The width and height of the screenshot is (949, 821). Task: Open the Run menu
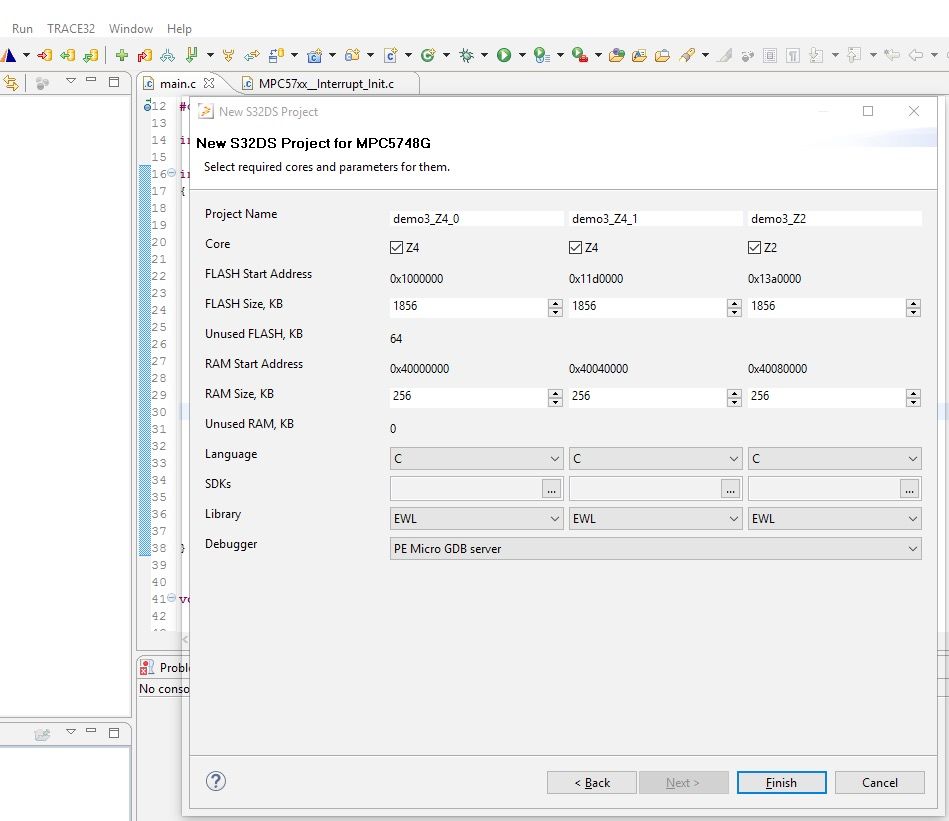tap(22, 28)
